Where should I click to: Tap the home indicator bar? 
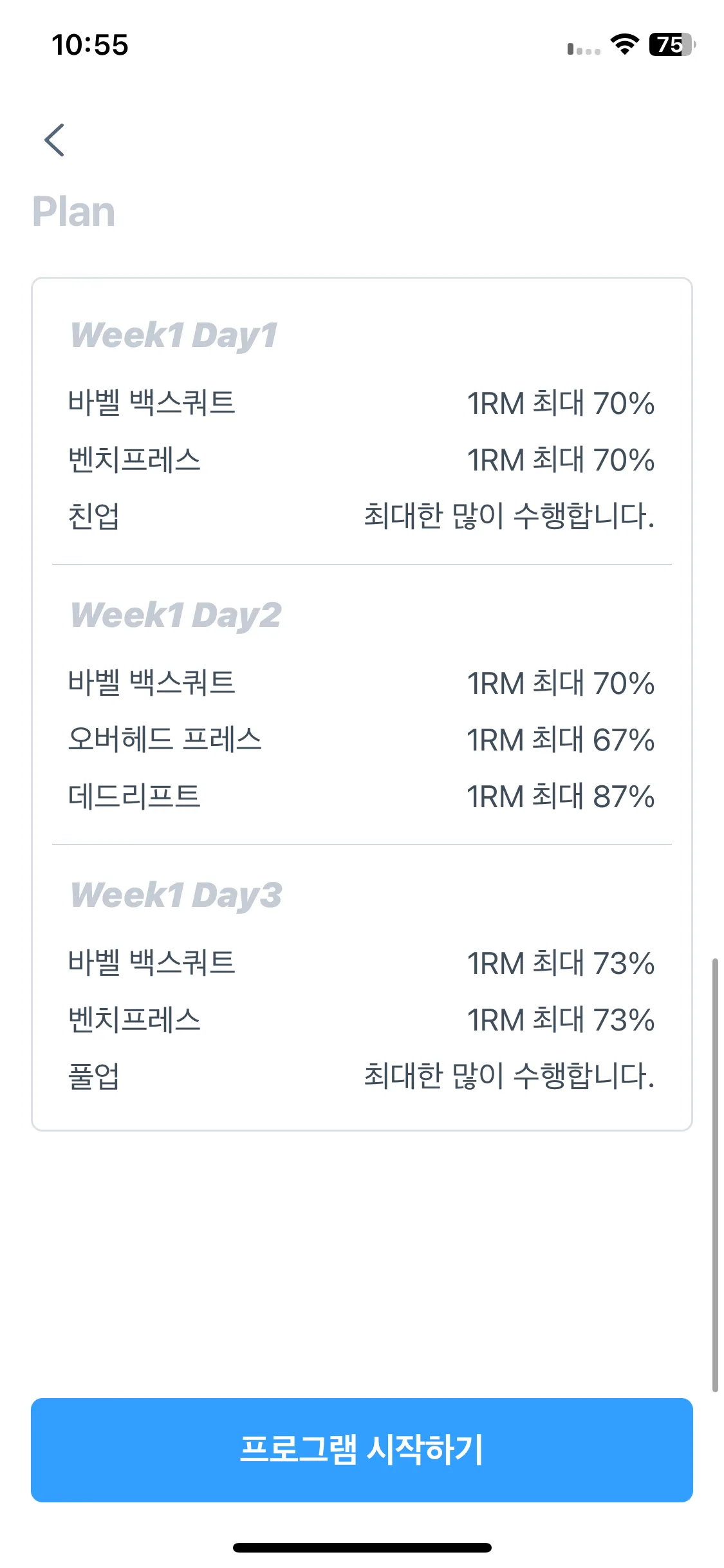click(362, 1547)
